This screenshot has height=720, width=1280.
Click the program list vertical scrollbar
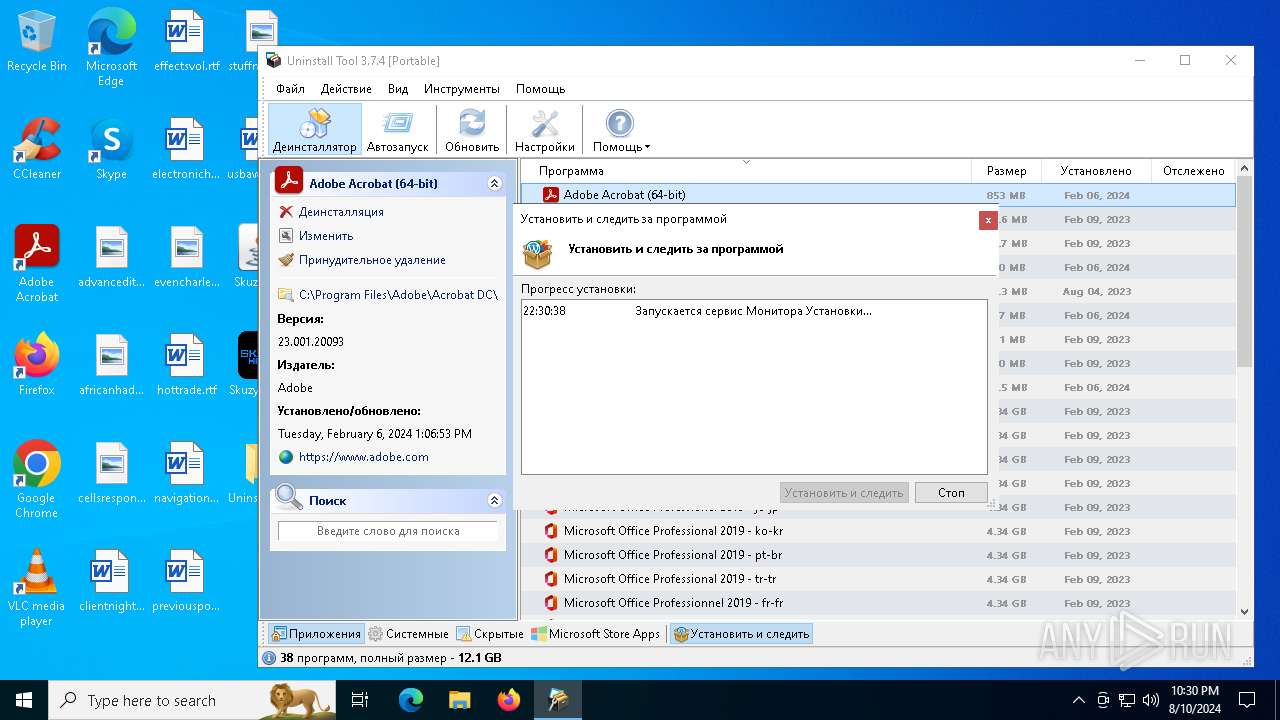click(x=1245, y=272)
